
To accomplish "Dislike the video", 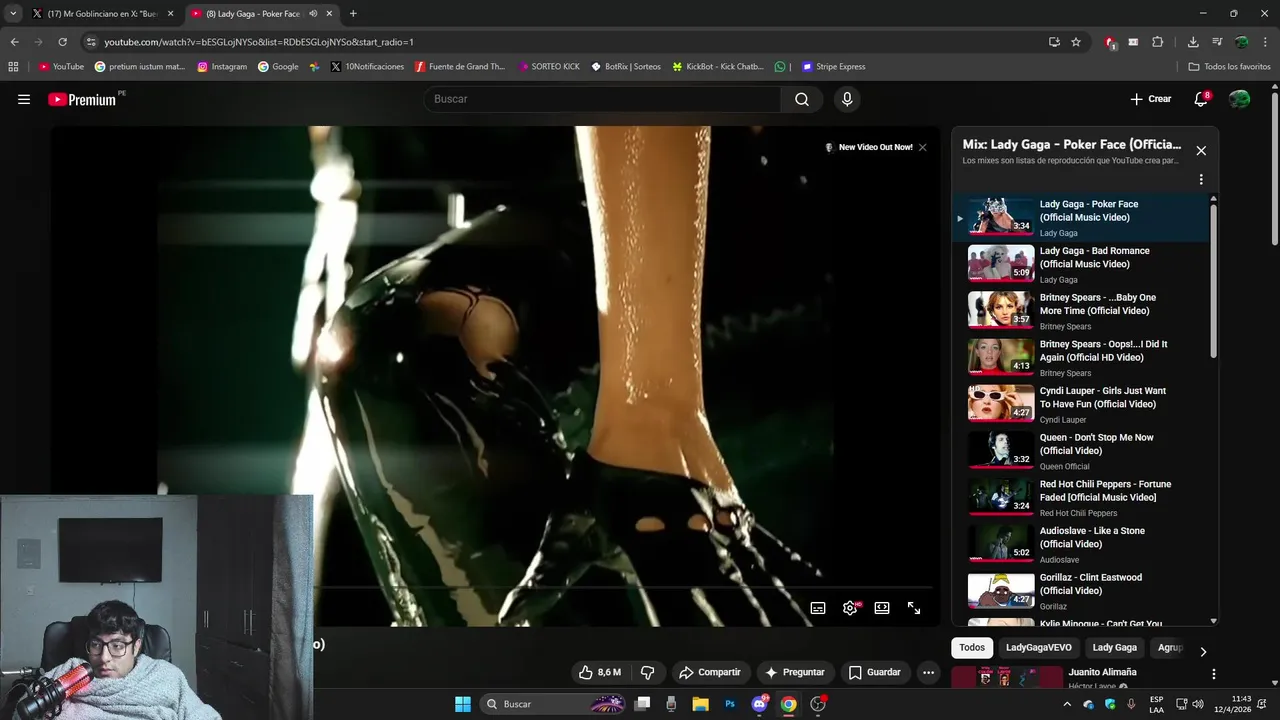I will pos(647,672).
